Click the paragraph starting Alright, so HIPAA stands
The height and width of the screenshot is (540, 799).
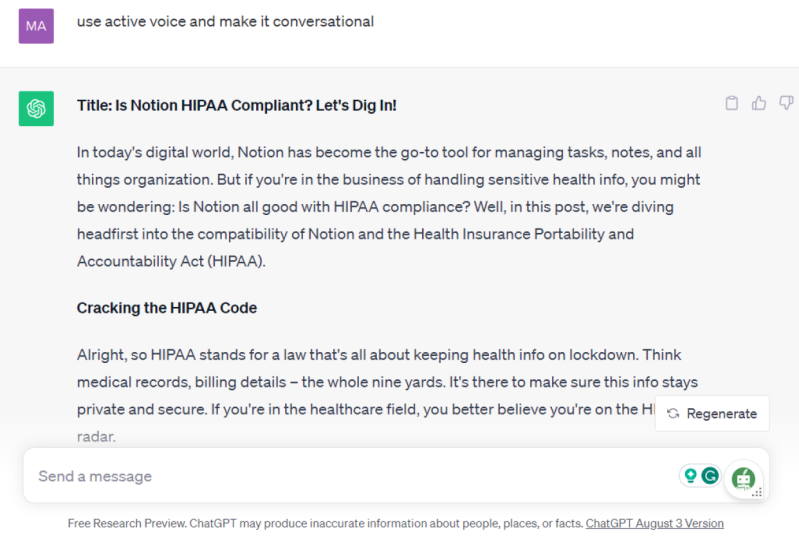(x=387, y=395)
